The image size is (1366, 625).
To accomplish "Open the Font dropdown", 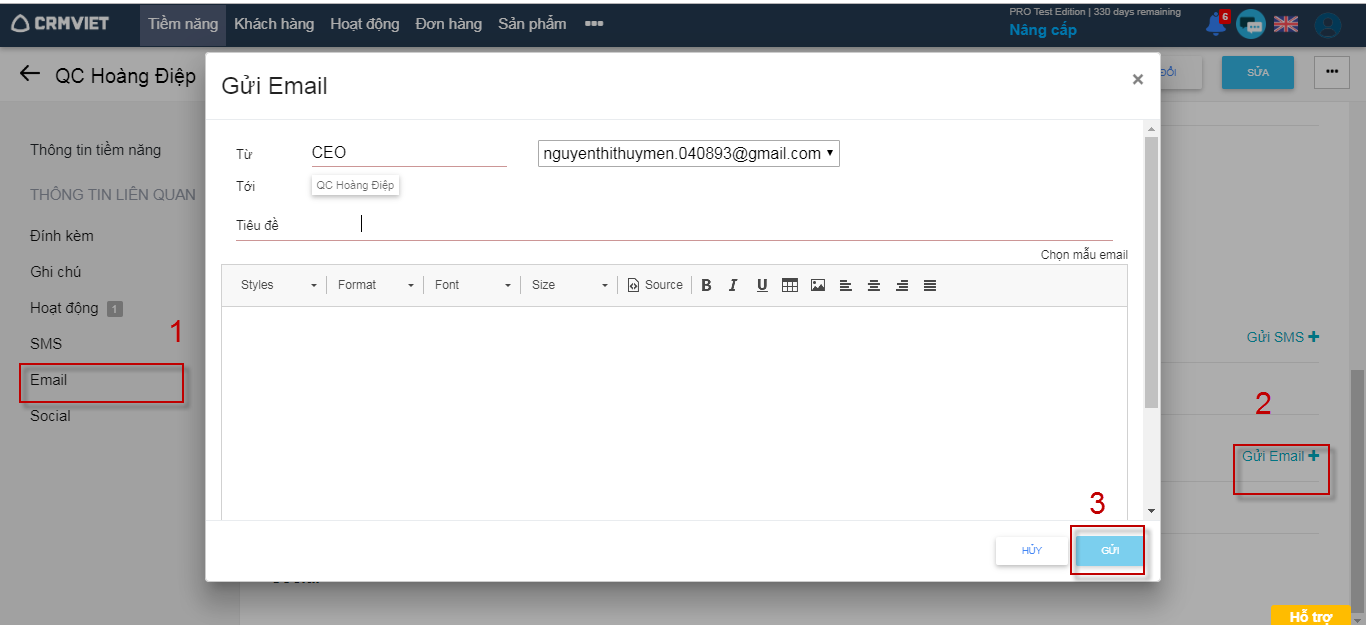I will pos(473,285).
